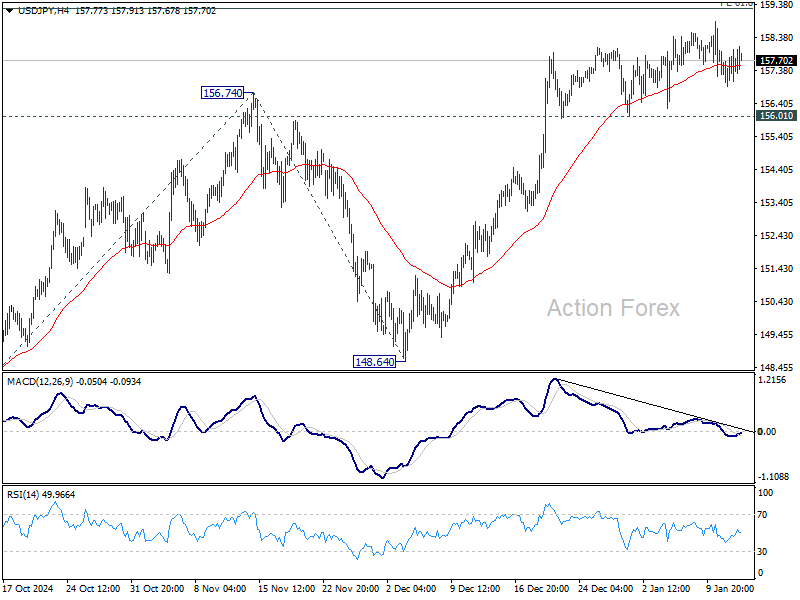Click the 159.380 top price scale value
Screen dimensions: 800x600
(777, 5)
